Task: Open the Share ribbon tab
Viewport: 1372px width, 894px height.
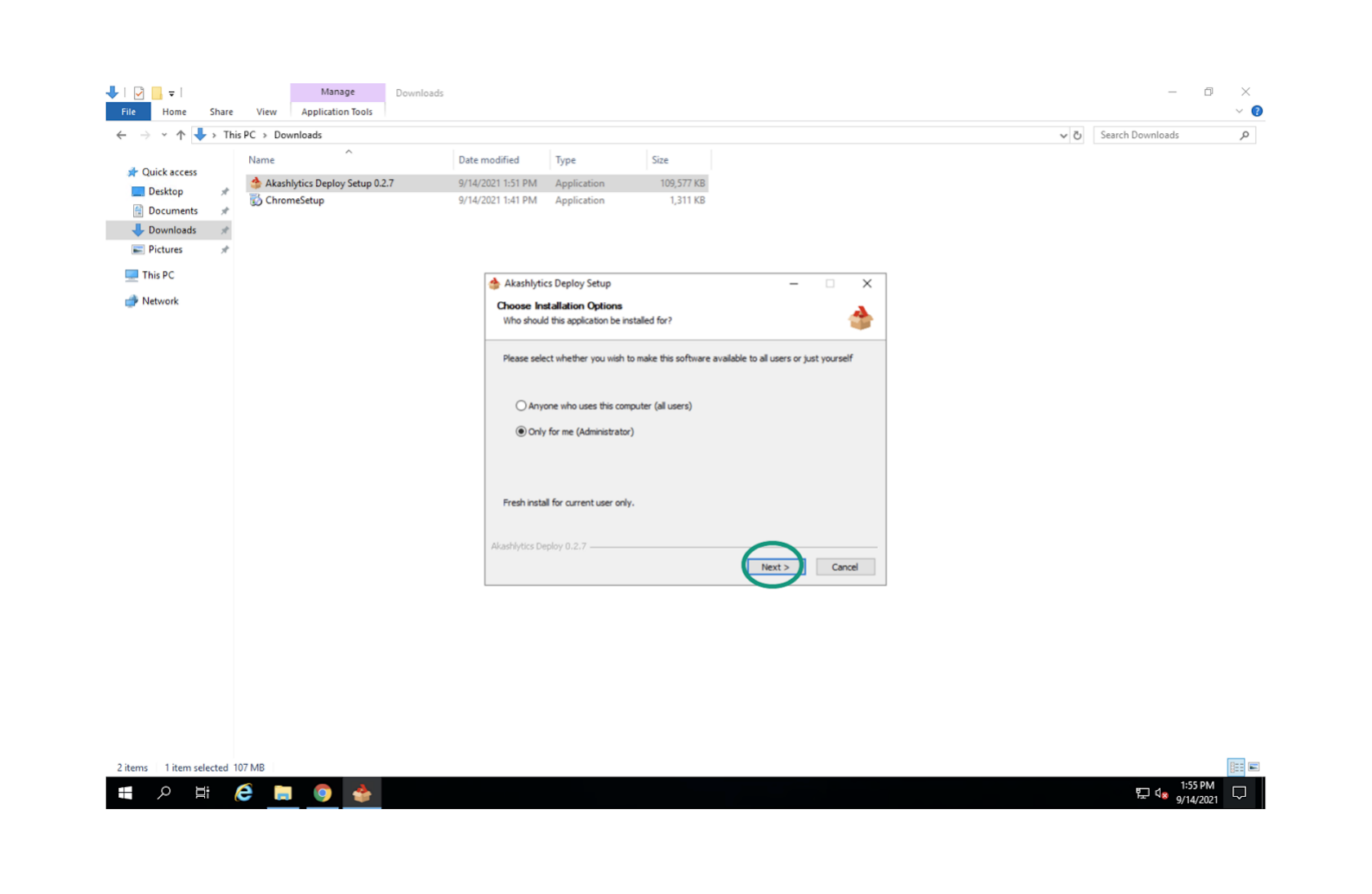Action: [x=221, y=112]
